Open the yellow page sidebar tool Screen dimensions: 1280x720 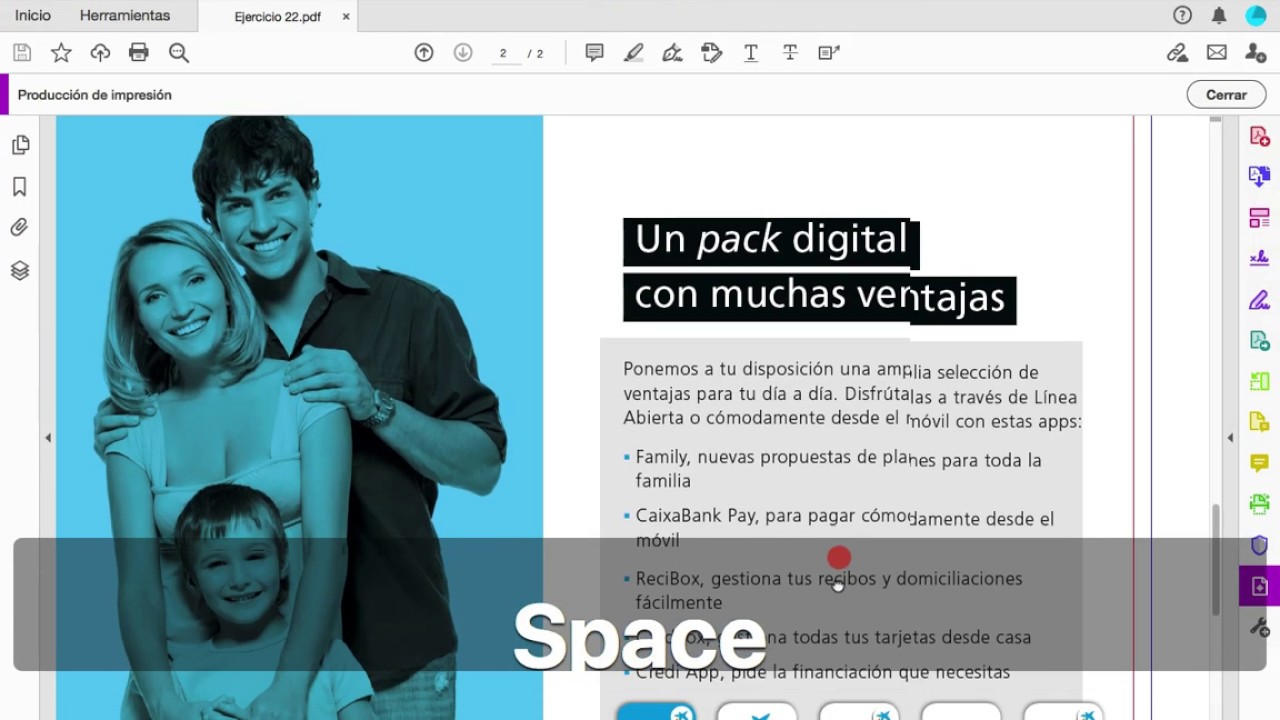point(1260,422)
